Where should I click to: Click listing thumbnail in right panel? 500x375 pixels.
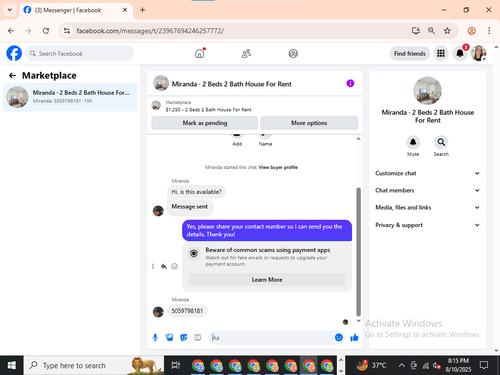pos(427,91)
